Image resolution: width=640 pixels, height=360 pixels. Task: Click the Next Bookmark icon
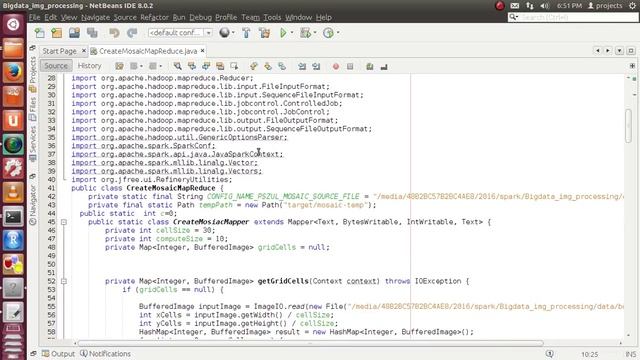point(268,66)
